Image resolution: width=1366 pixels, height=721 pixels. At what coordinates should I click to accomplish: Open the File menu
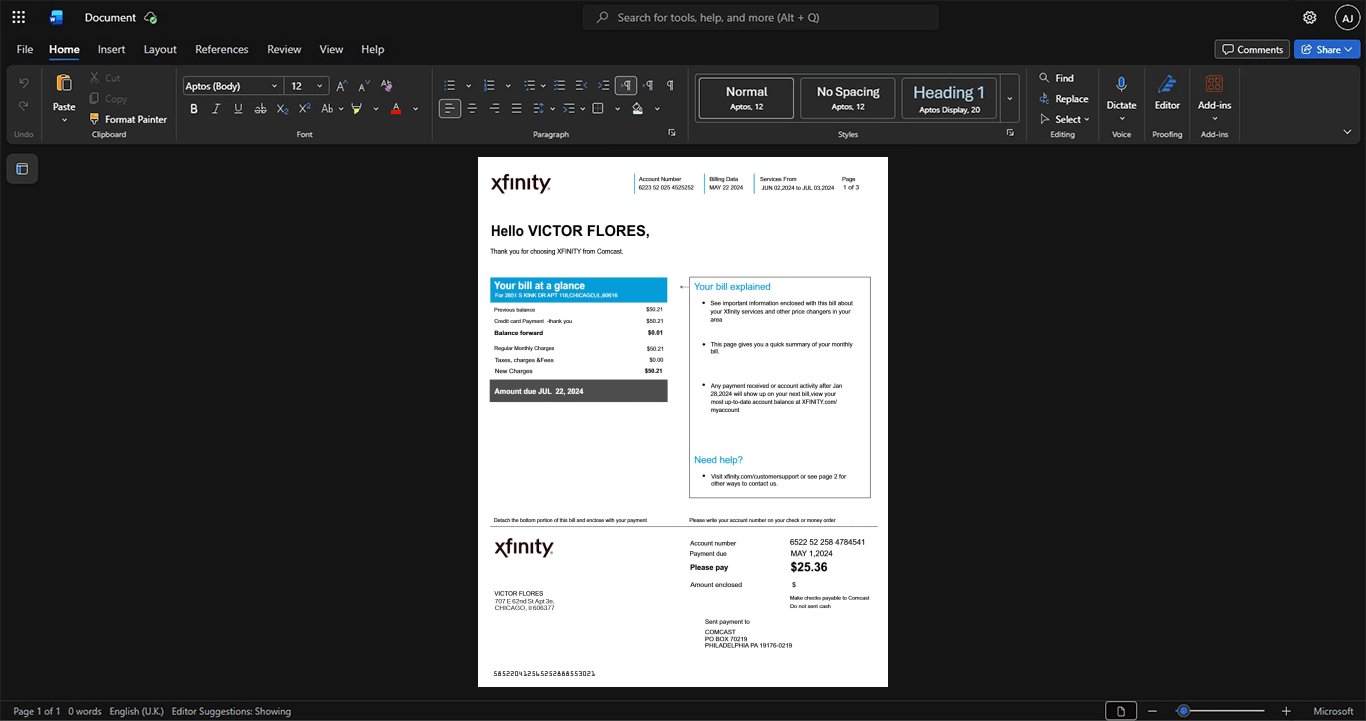pos(25,49)
